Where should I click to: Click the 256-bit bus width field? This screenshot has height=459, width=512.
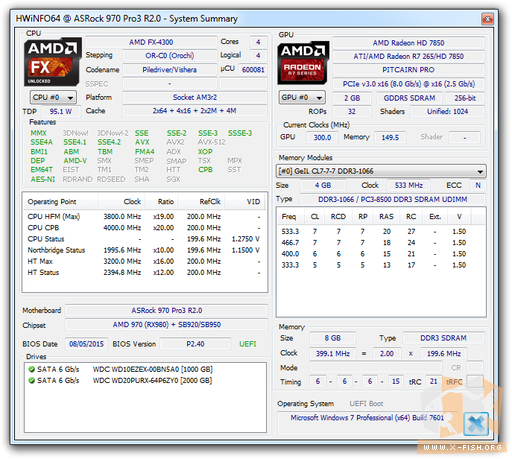point(465,98)
